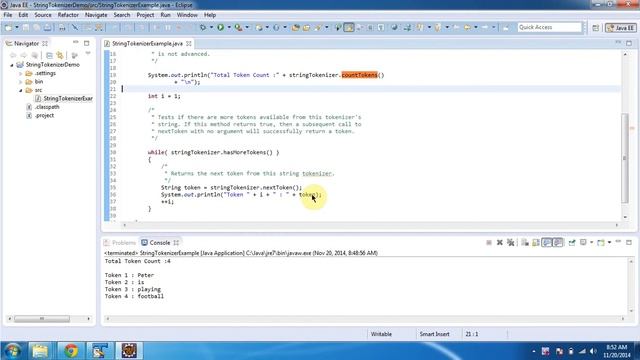Click Console Remove Launch X icon
This screenshot has height=360, width=640.
500,242
